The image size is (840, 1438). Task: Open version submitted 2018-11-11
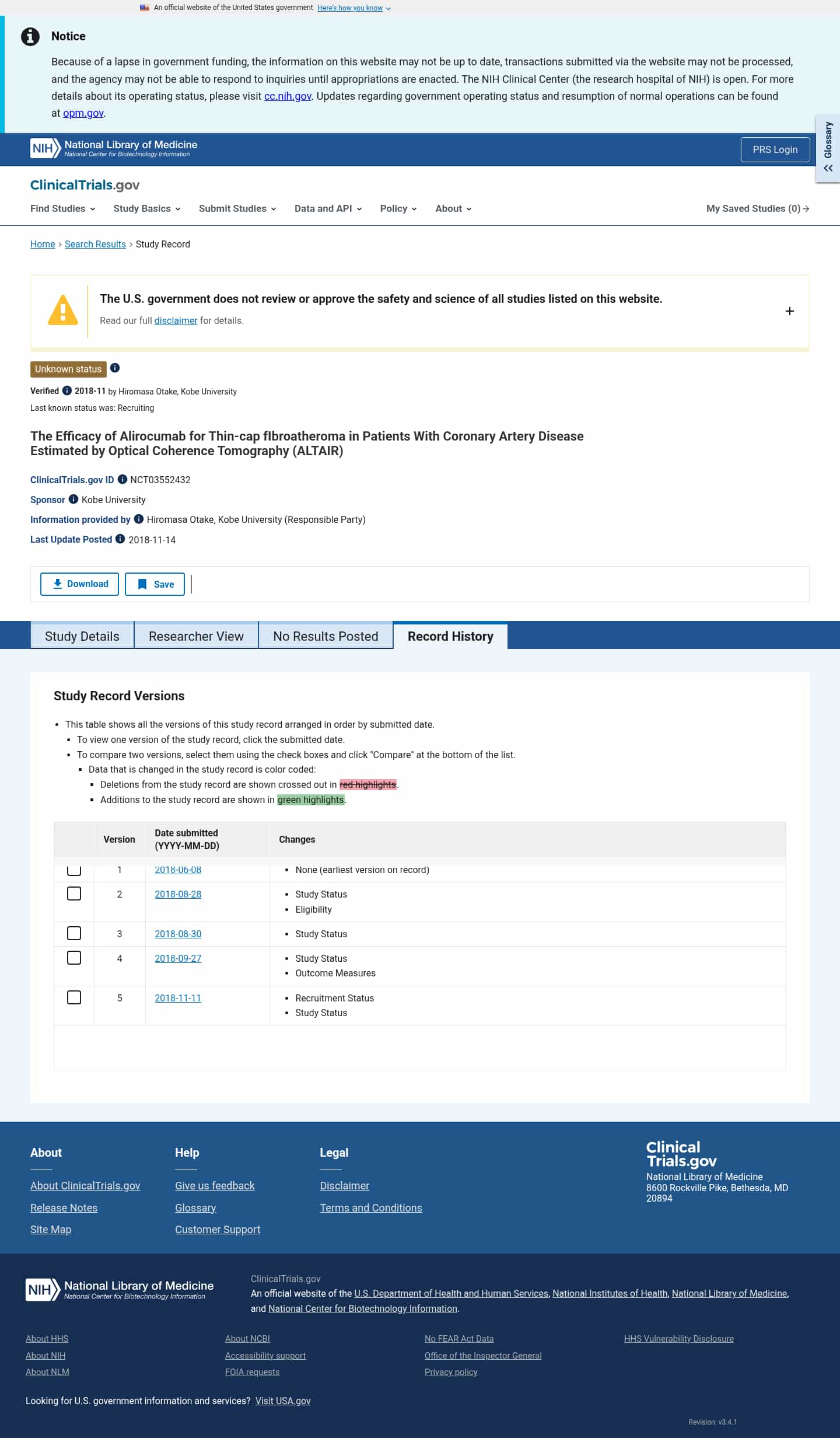click(x=178, y=998)
